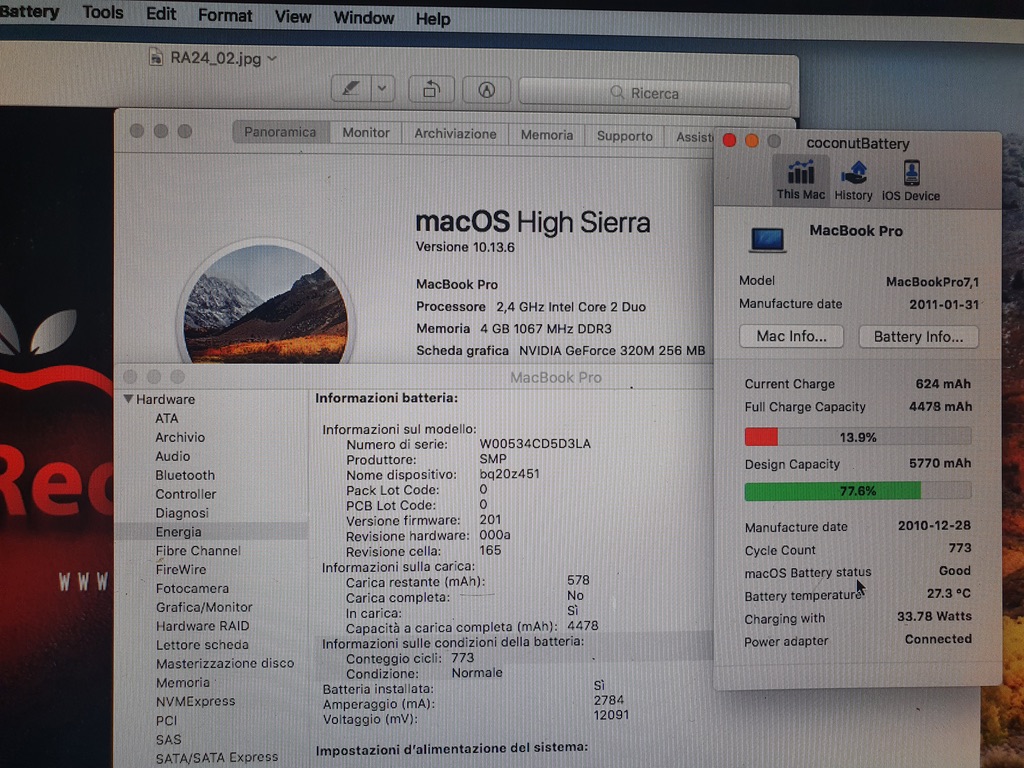Select Energia in Hardware list
This screenshot has height=768, width=1024.
click(x=212, y=532)
